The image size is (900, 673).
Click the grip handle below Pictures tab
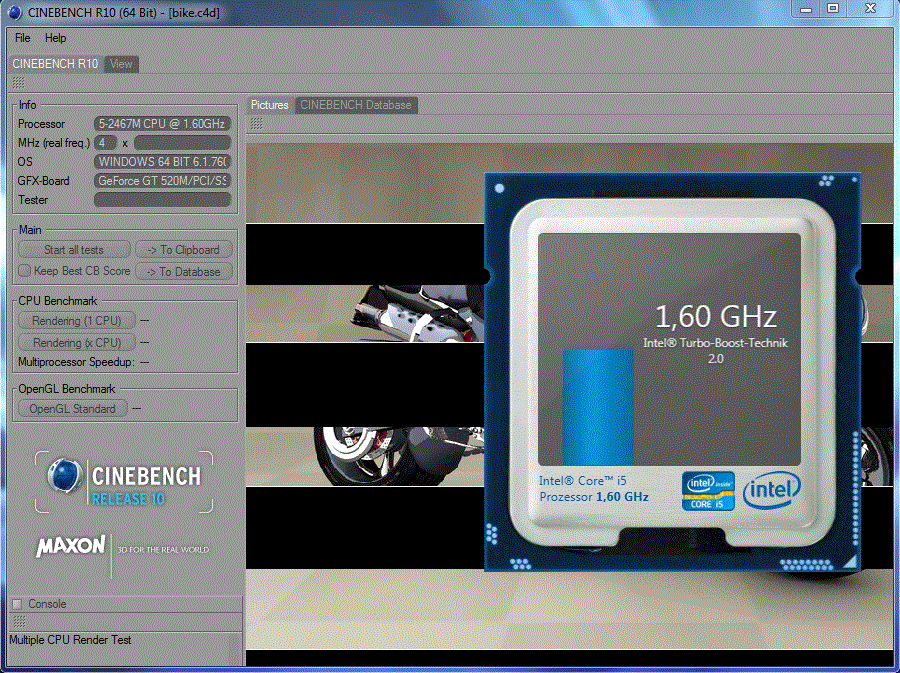coord(257,123)
